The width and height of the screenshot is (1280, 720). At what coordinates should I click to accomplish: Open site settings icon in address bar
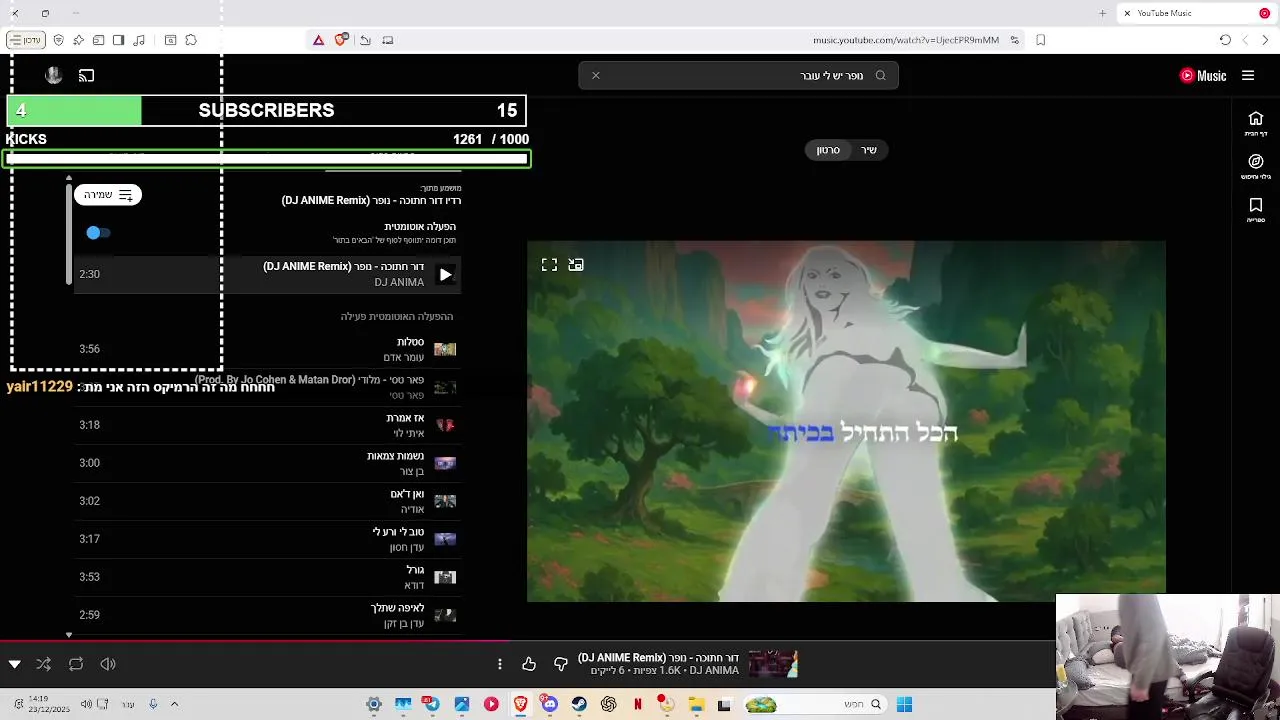pos(1014,40)
